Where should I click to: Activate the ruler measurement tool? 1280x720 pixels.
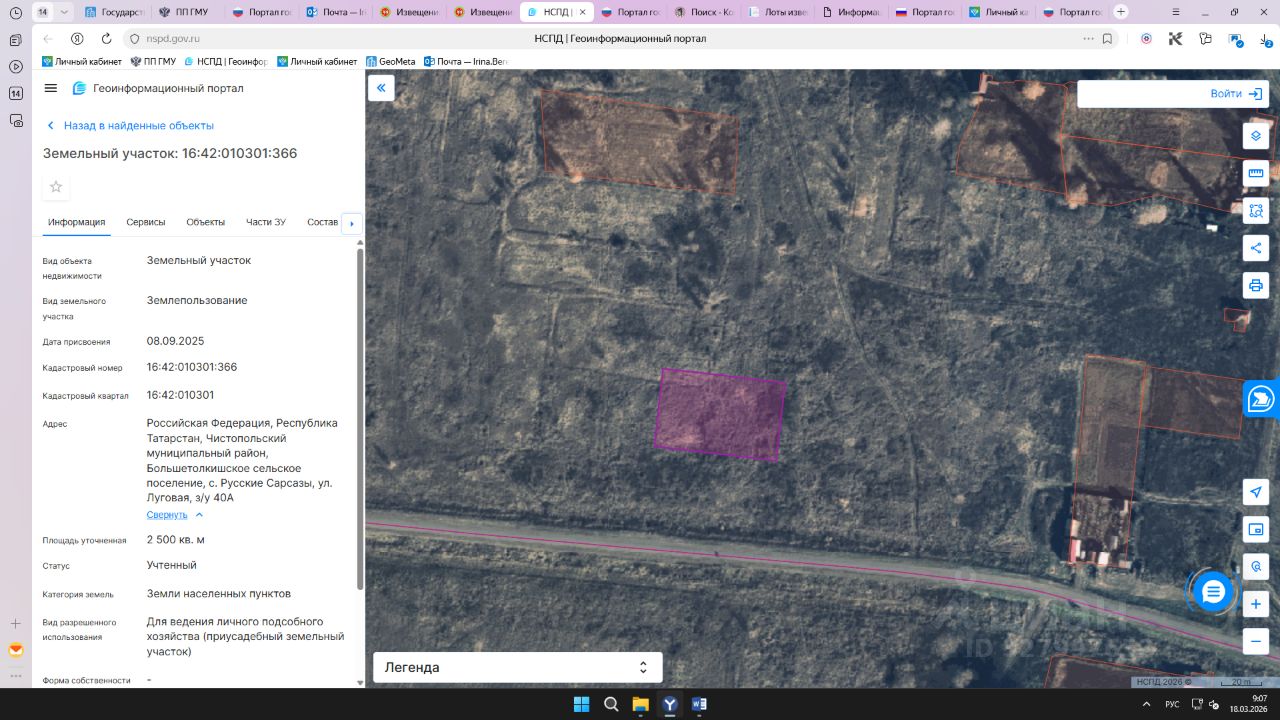(x=1256, y=173)
